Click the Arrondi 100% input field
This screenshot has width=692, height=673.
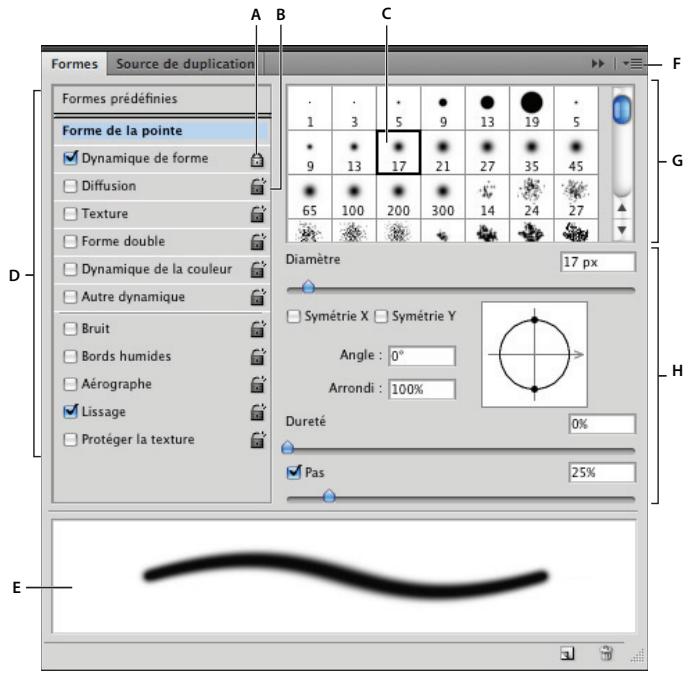[x=421, y=389]
